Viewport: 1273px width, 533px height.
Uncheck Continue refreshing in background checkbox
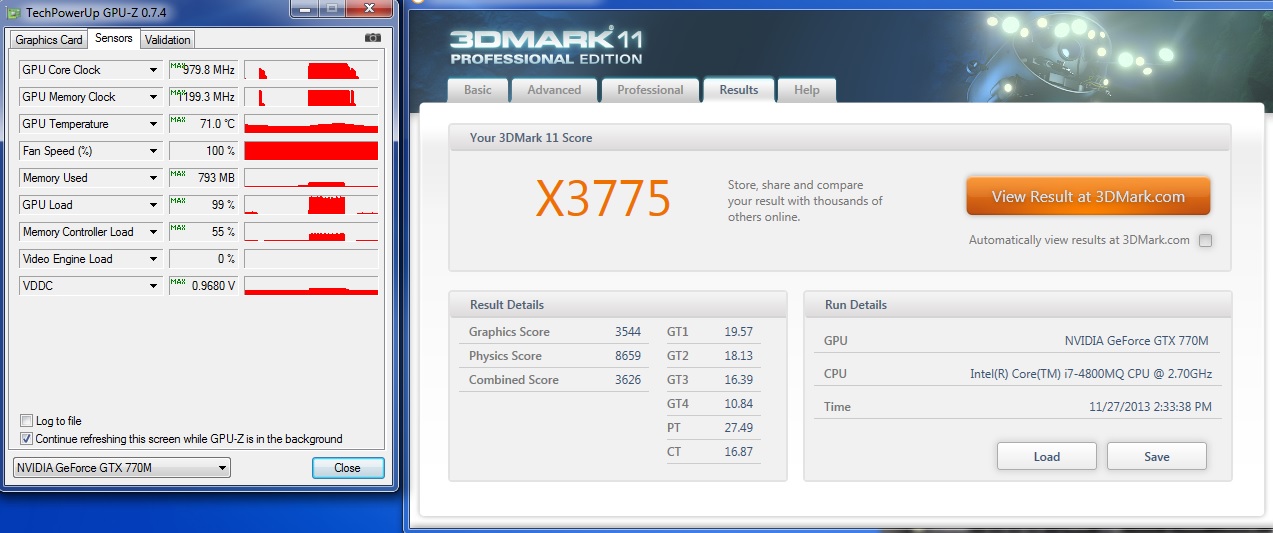pyautogui.click(x=27, y=439)
